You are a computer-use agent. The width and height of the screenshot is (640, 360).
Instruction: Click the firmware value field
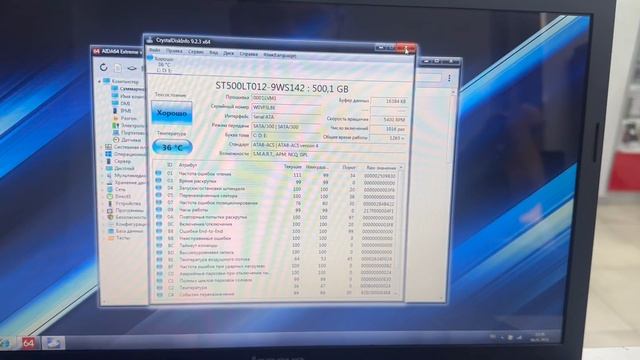286,98
